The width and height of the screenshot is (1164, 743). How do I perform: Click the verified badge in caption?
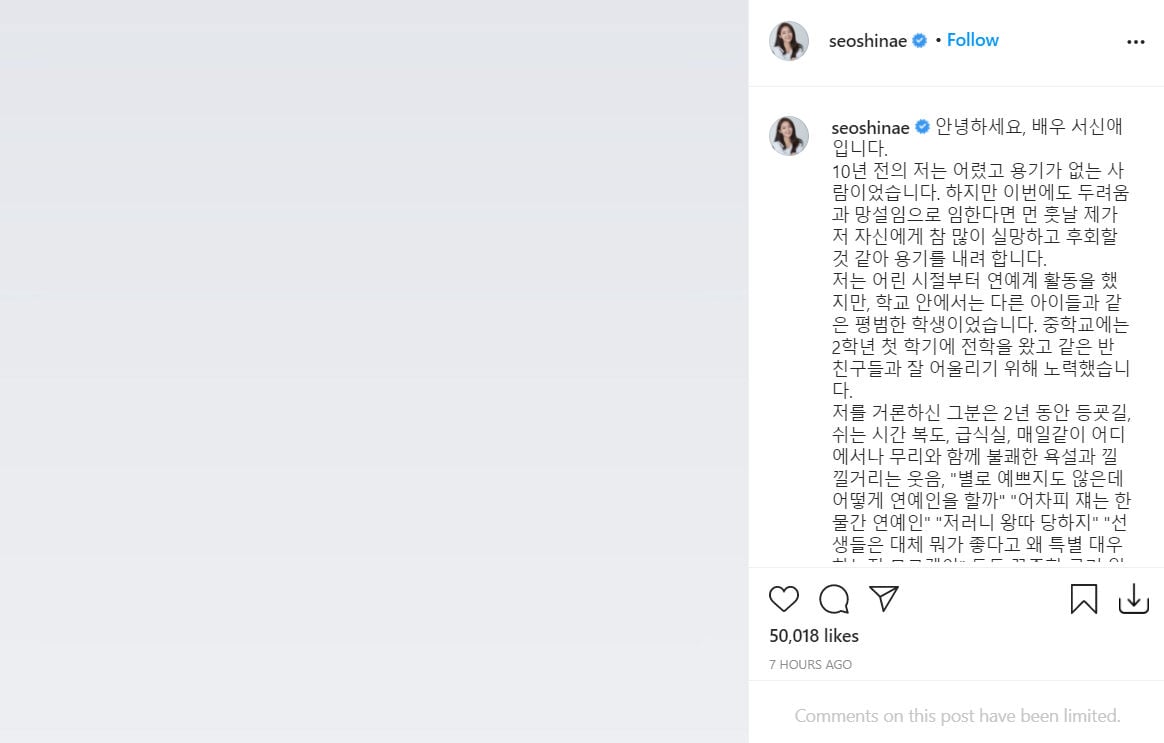(922, 127)
